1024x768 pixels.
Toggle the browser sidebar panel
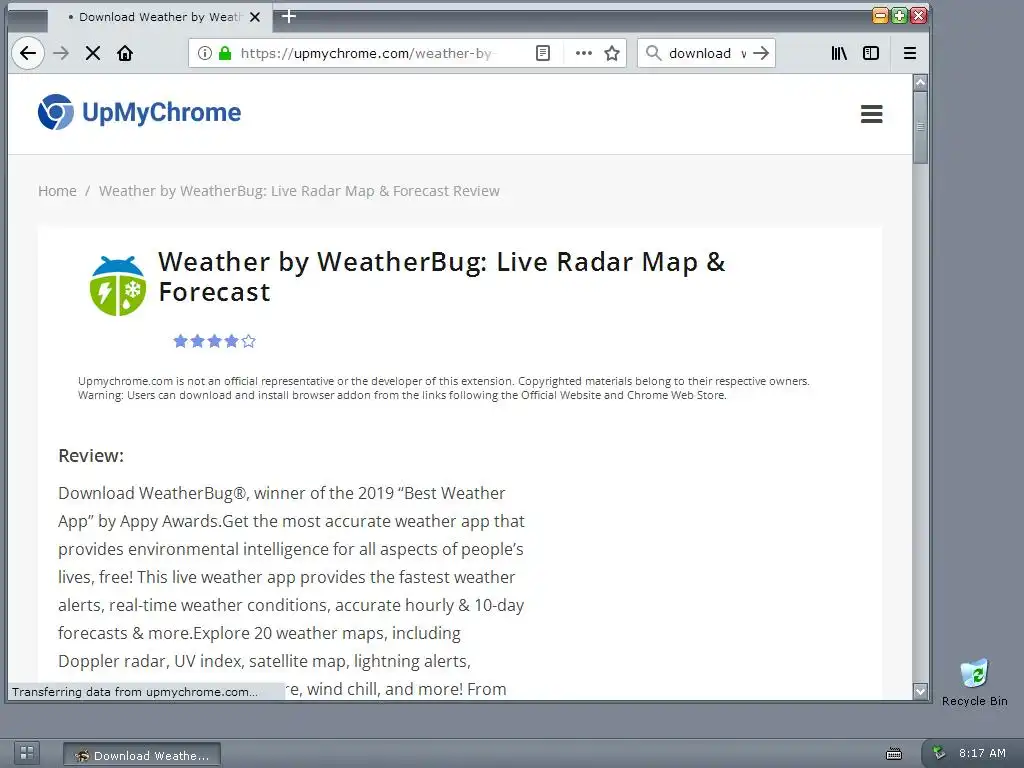[871, 53]
